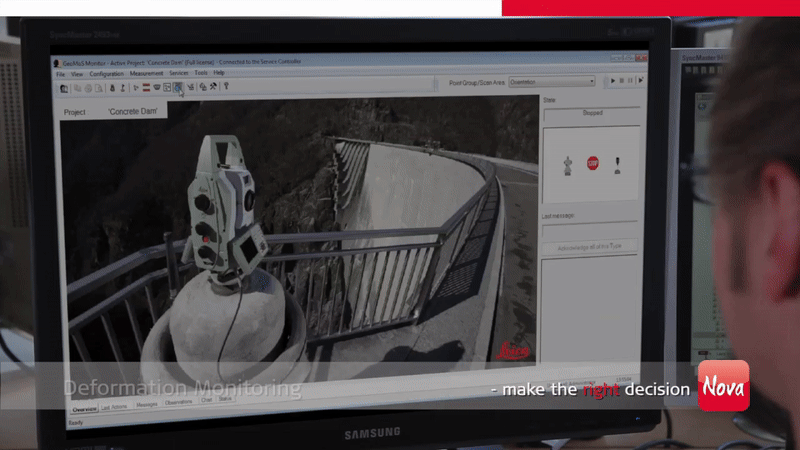The width and height of the screenshot is (800, 450).
Task: Open the Measurement menu
Action: tap(146, 73)
